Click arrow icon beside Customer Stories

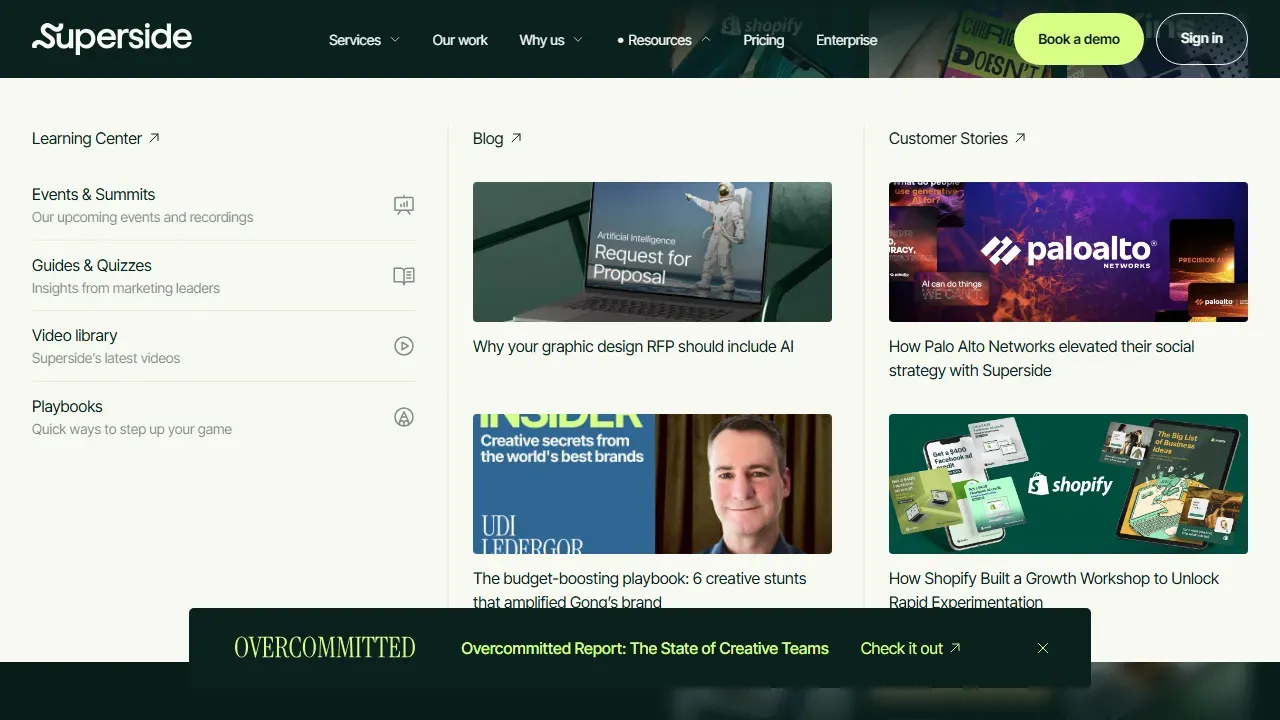coord(1020,138)
